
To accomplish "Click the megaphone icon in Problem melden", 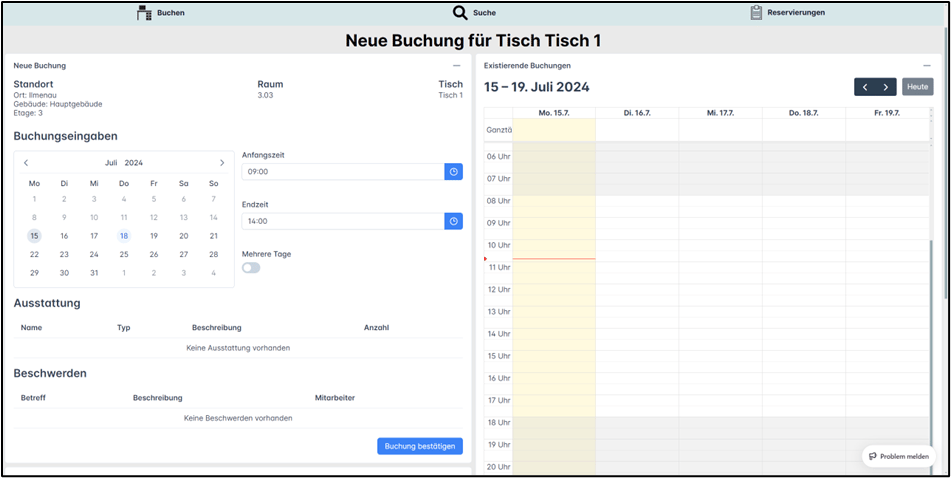I will click(873, 456).
